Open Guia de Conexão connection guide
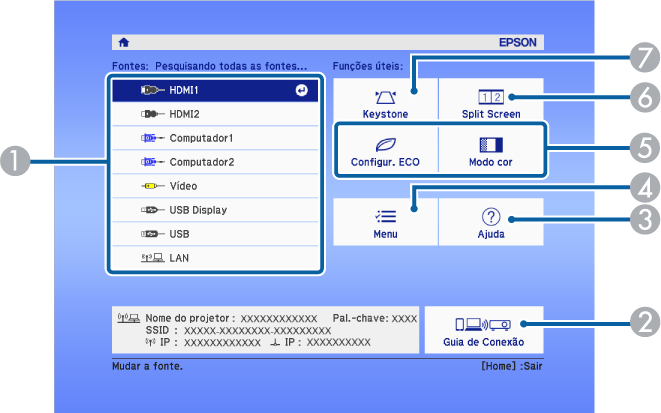Screen dimensions: 661x413 pyautogui.click(x=483, y=329)
